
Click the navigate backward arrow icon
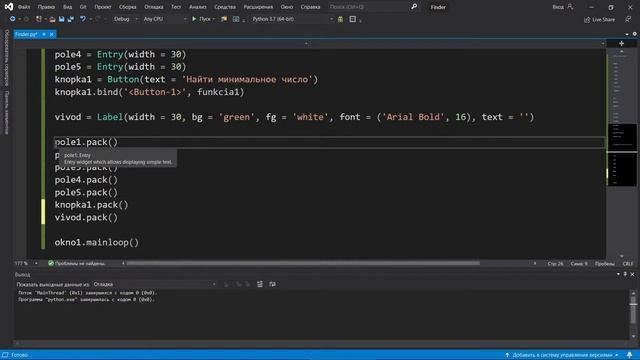tap(13, 19)
